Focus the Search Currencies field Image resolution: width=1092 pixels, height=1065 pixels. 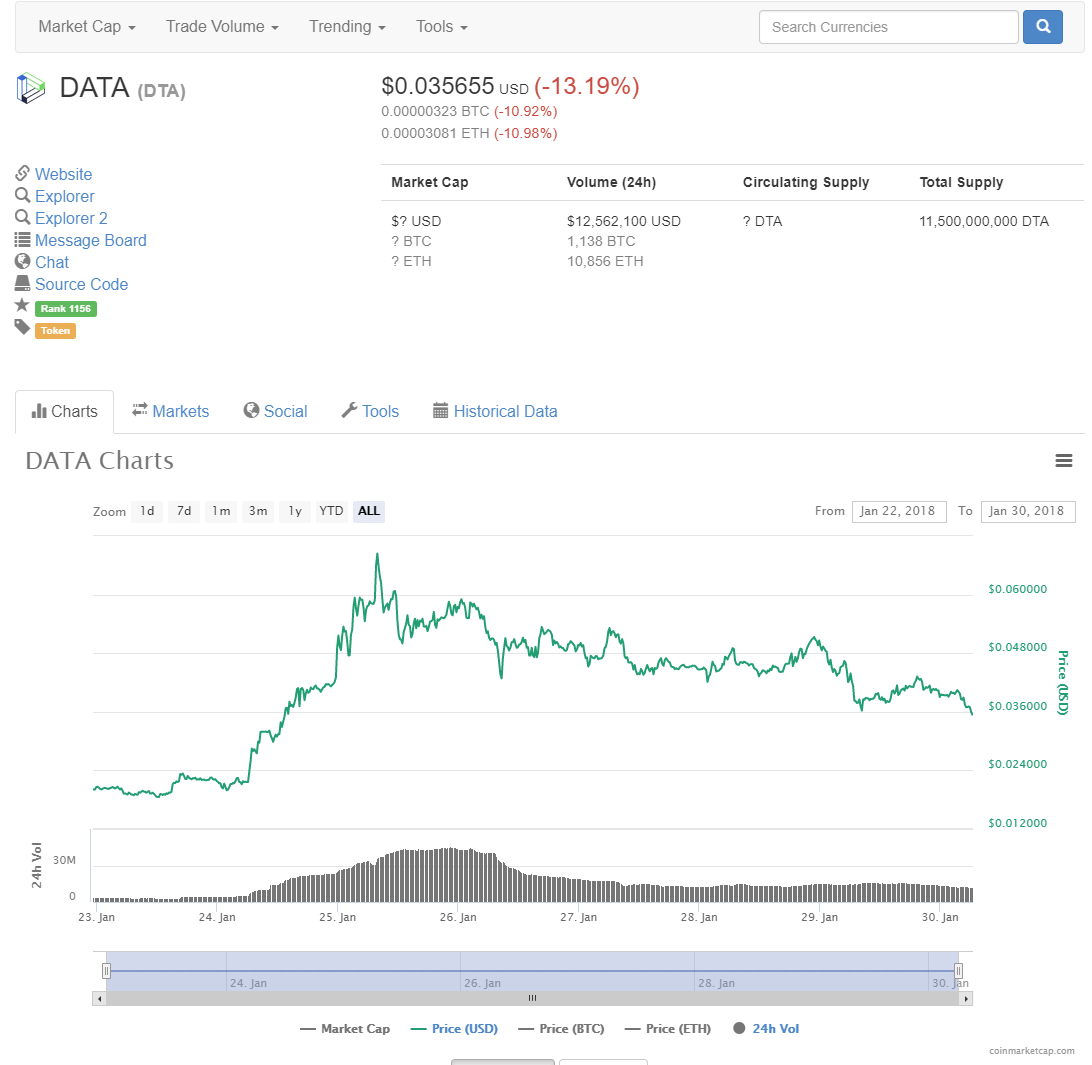tap(889, 26)
